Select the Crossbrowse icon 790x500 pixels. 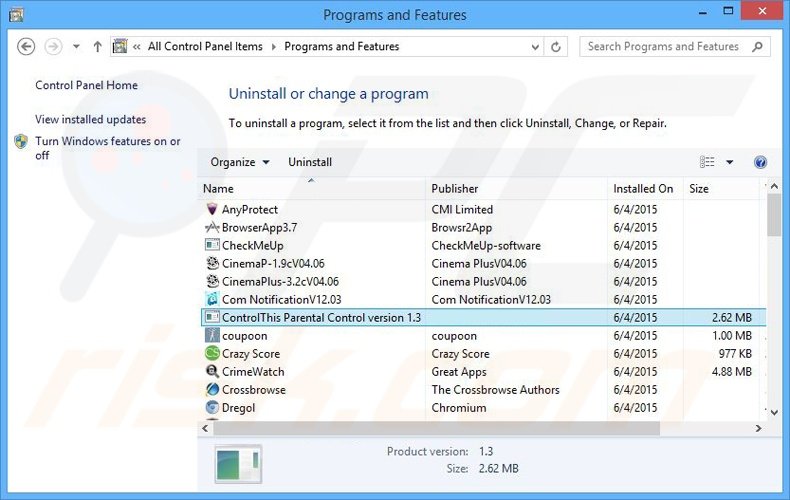coord(212,390)
